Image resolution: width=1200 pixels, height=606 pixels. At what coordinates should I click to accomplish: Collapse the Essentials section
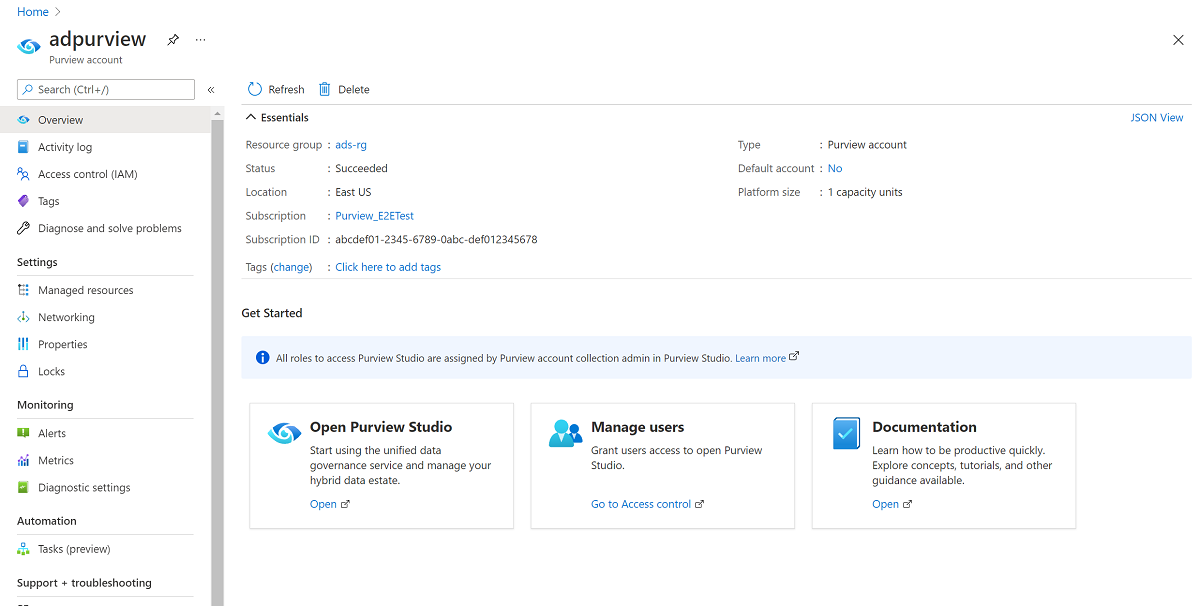pyautogui.click(x=250, y=118)
